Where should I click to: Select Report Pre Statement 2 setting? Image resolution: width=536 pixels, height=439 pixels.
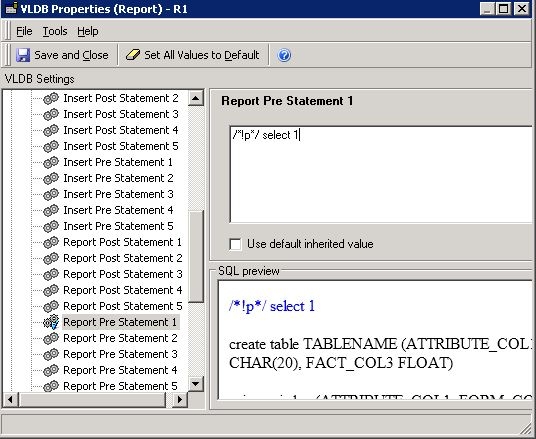[x=120, y=338]
